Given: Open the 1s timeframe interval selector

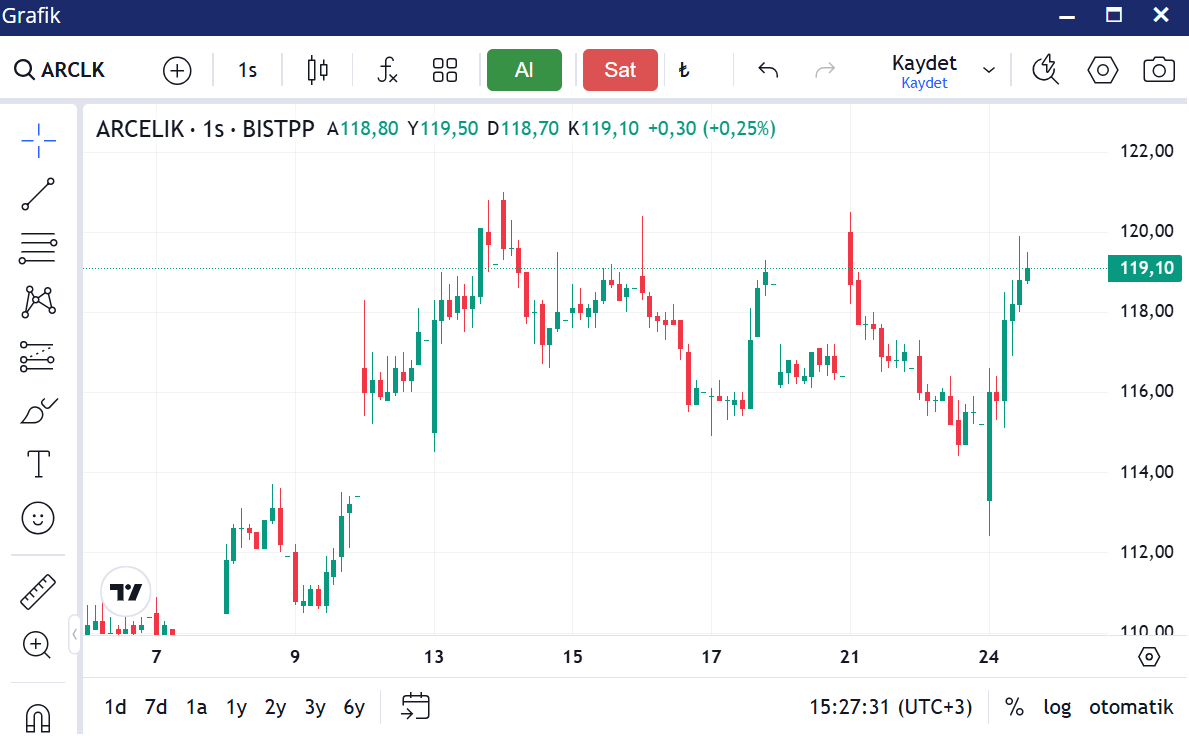Looking at the screenshot, I should tap(247, 70).
